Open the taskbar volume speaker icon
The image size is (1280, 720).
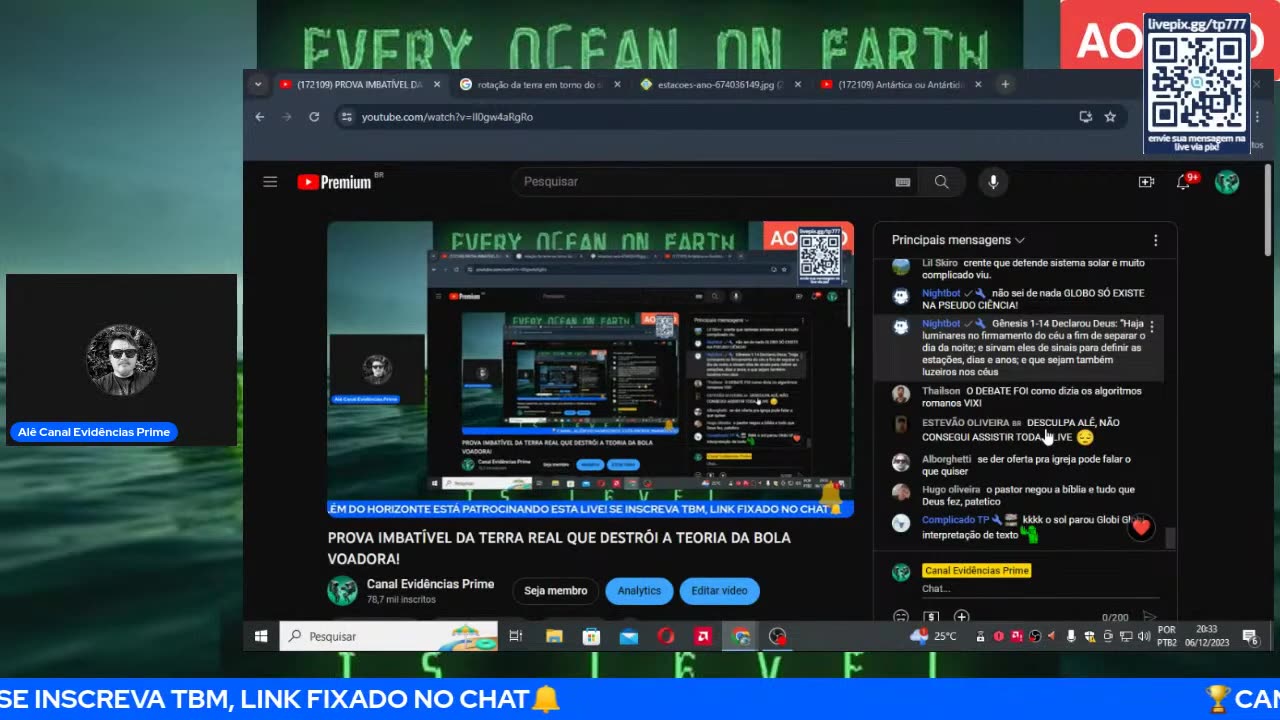pyautogui.click(x=1144, y=636)
